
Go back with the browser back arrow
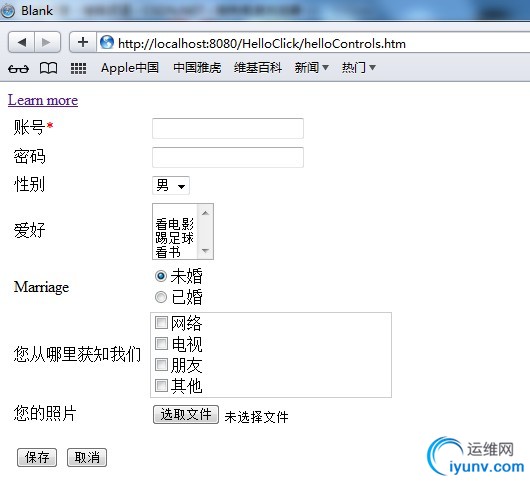(x=21, y=42)
